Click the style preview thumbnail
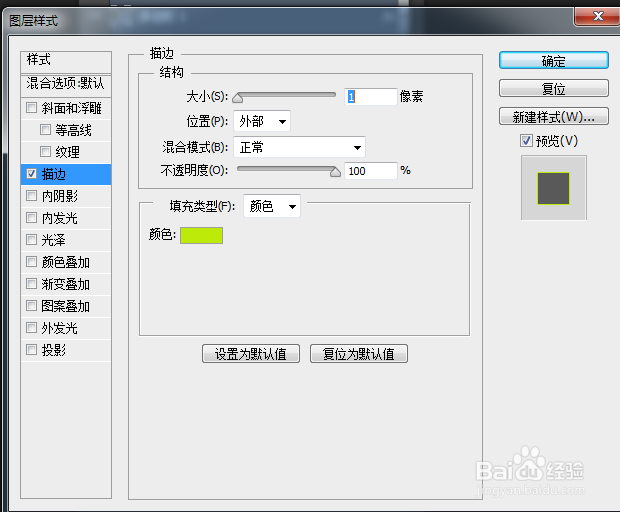Screen dimensions: 620x512 tap(554, 188)
